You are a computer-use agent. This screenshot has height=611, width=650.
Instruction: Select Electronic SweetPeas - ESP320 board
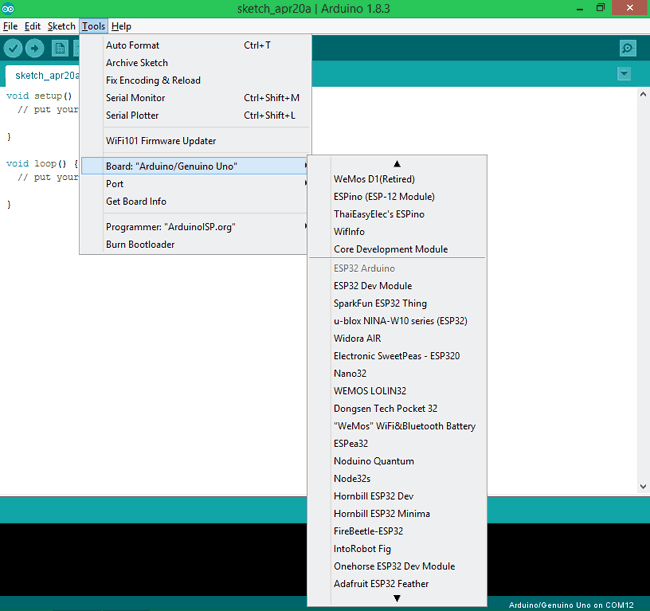pyautogui.click(x=397, y=356)
